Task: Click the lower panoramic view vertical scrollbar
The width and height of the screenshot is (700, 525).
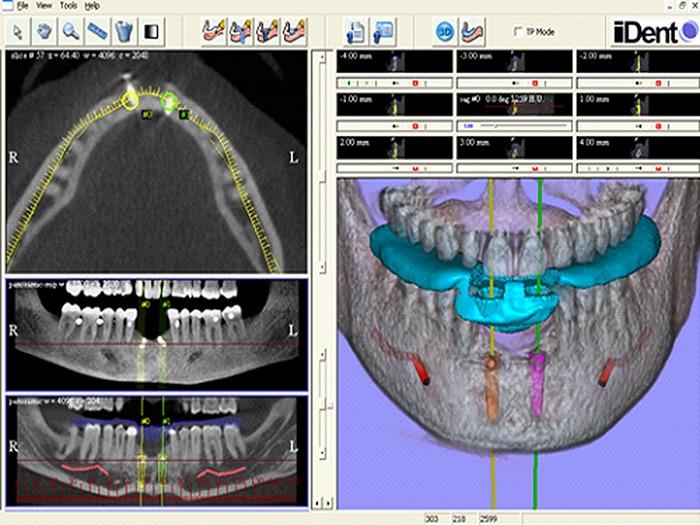Action: point(322,433)
